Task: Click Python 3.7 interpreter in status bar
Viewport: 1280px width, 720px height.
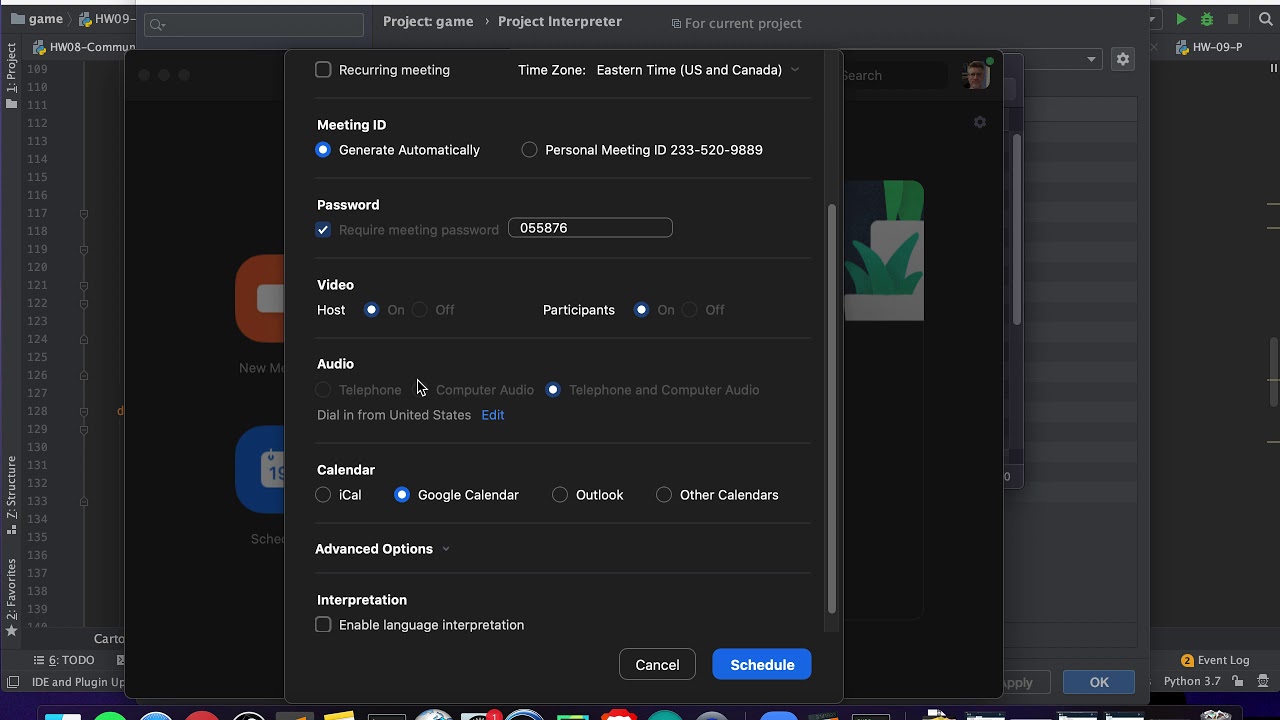Action: tap(1192, 681)
